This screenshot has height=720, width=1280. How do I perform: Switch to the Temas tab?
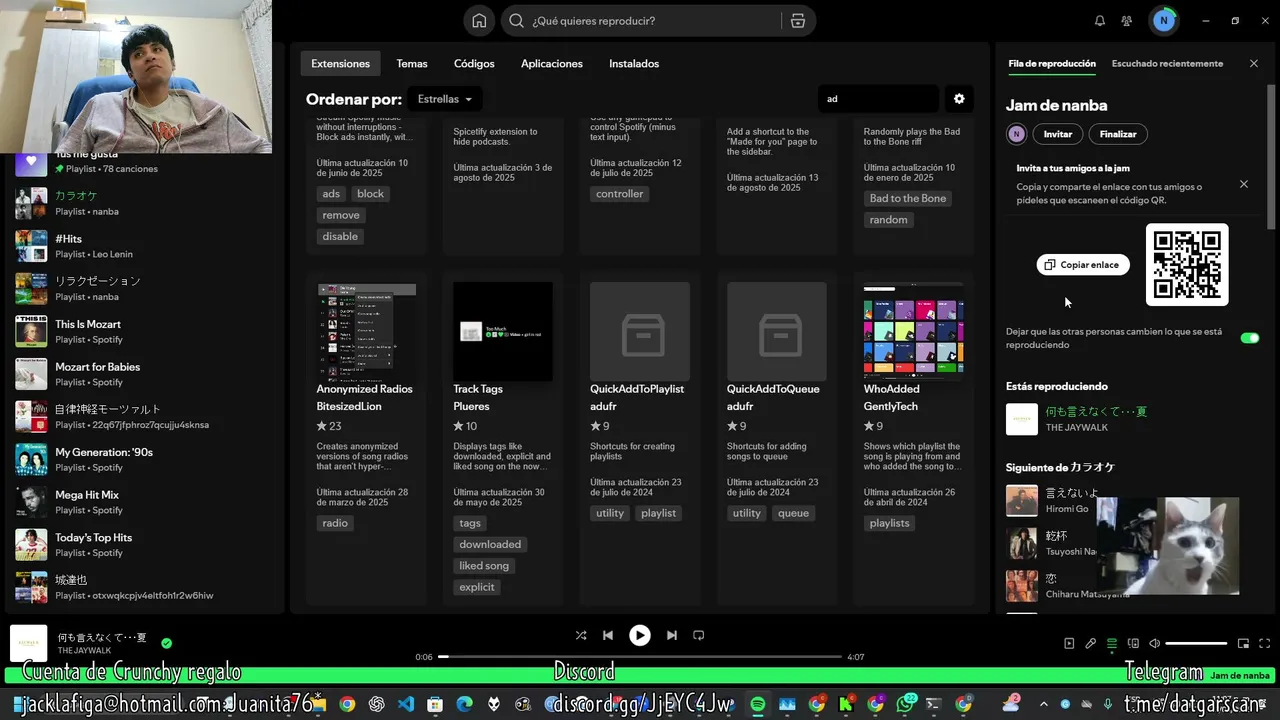[412, 63]
